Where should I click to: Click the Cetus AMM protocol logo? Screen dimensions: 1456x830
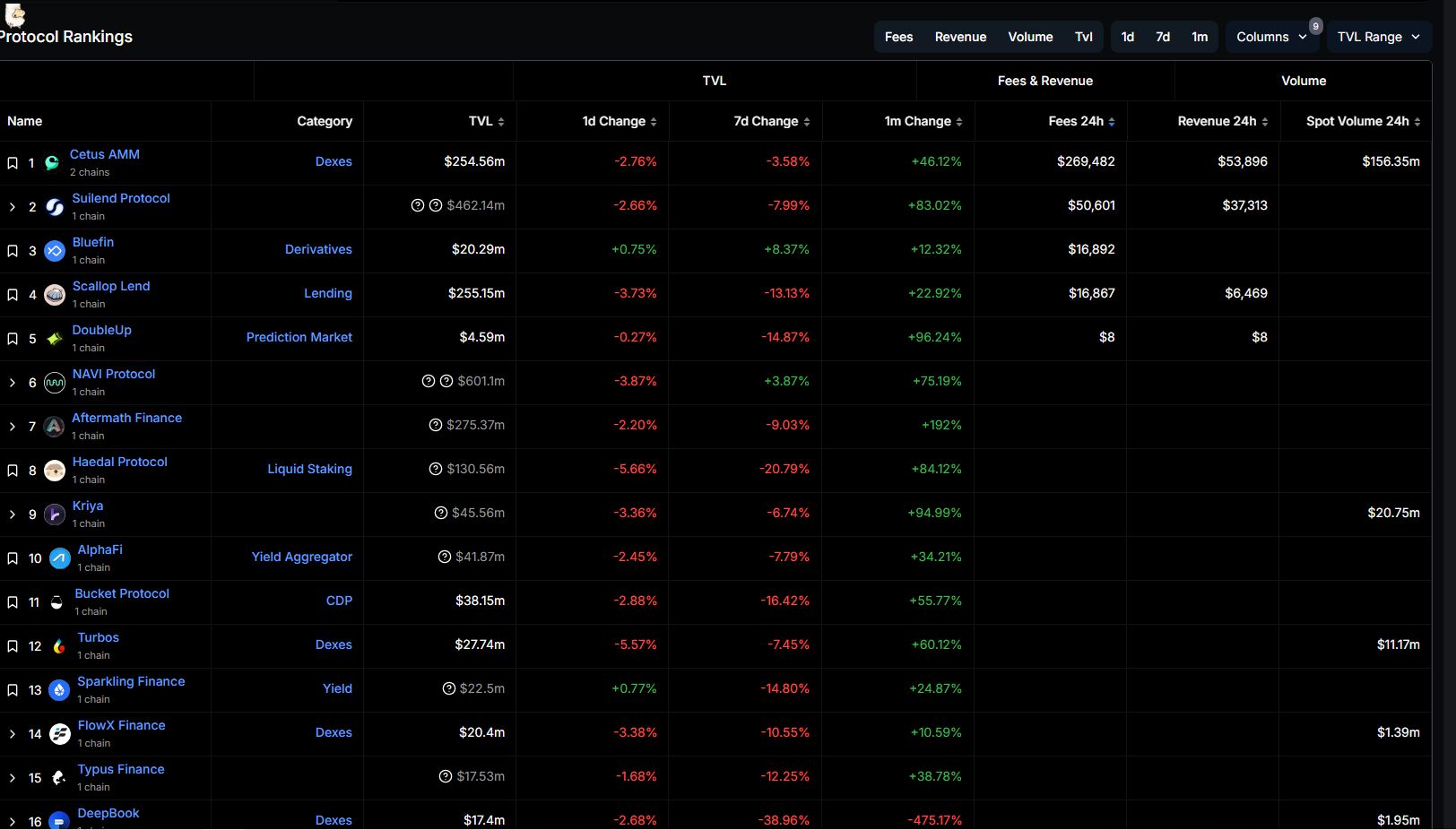(x=54, y=162)
